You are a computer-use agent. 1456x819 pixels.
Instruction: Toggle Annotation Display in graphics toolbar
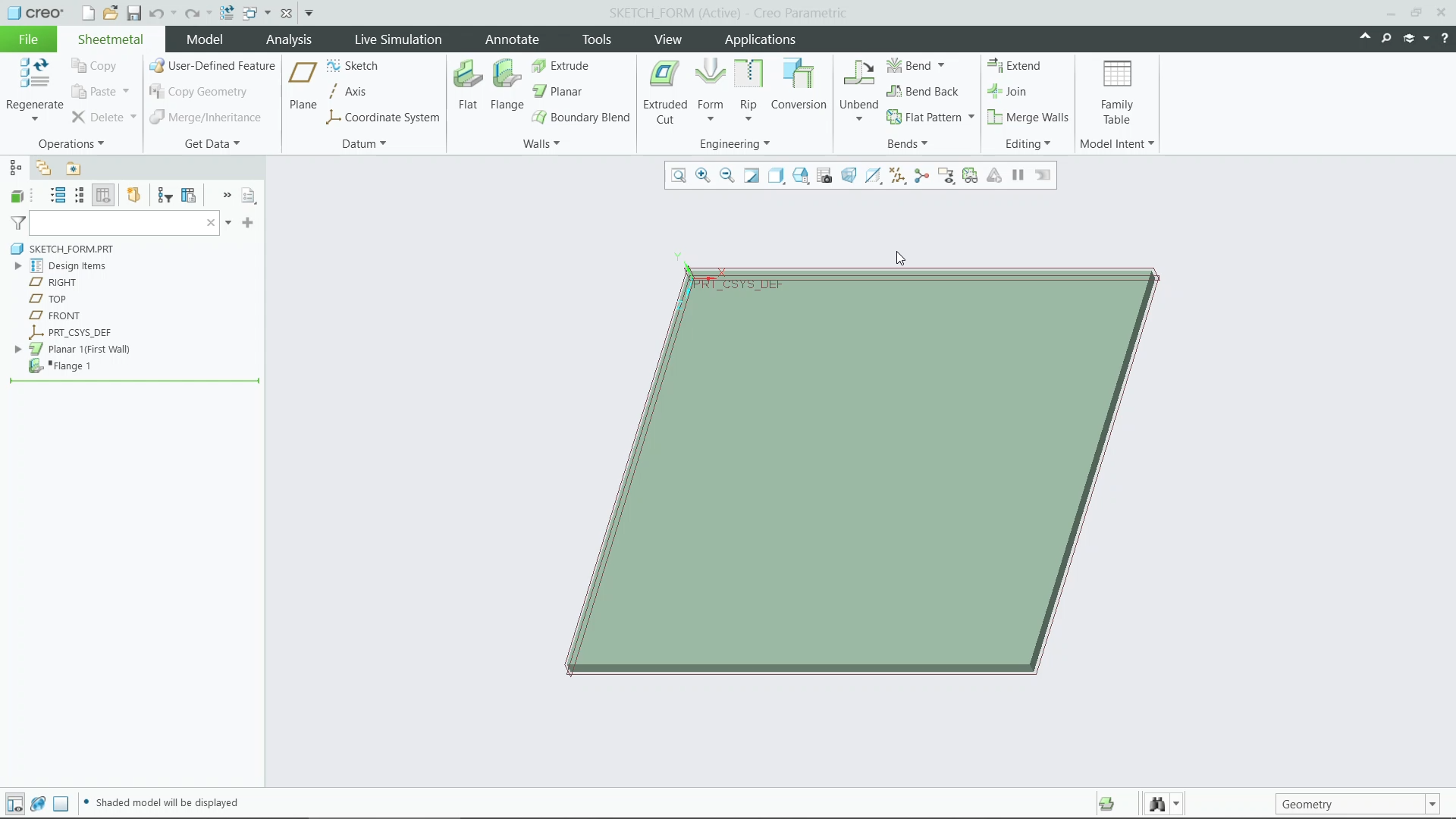946,175
